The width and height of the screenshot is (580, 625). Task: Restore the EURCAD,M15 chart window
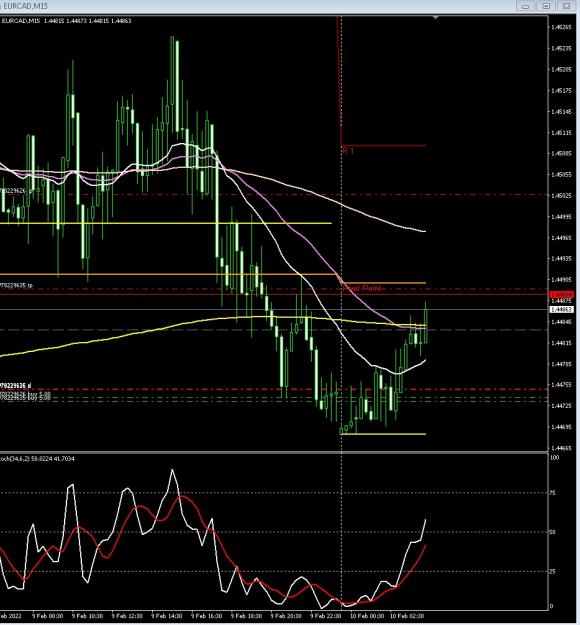[x=546, y=6]
